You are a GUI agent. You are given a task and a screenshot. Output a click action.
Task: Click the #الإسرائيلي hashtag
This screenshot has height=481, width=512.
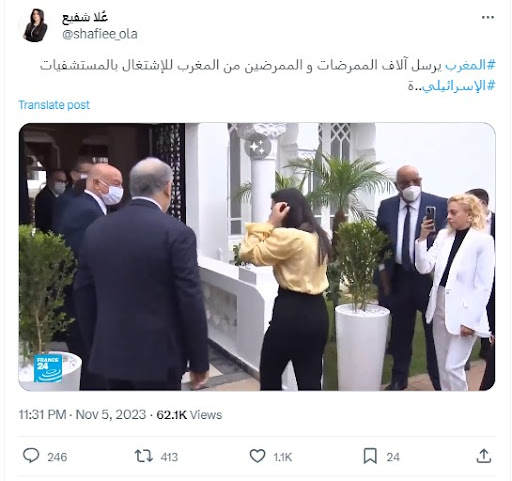pos(459,86)
